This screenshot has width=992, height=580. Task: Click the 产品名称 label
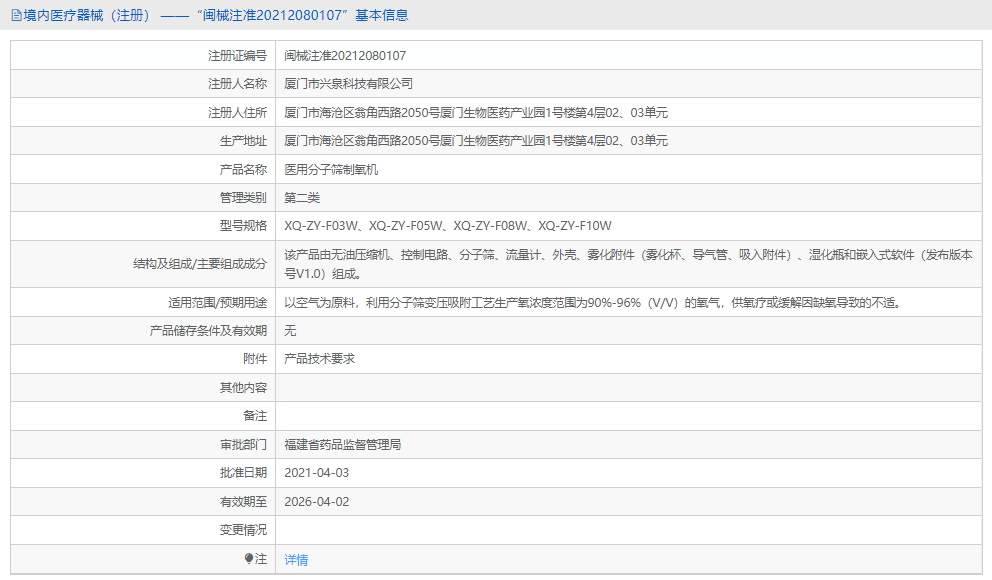(243, 170)
